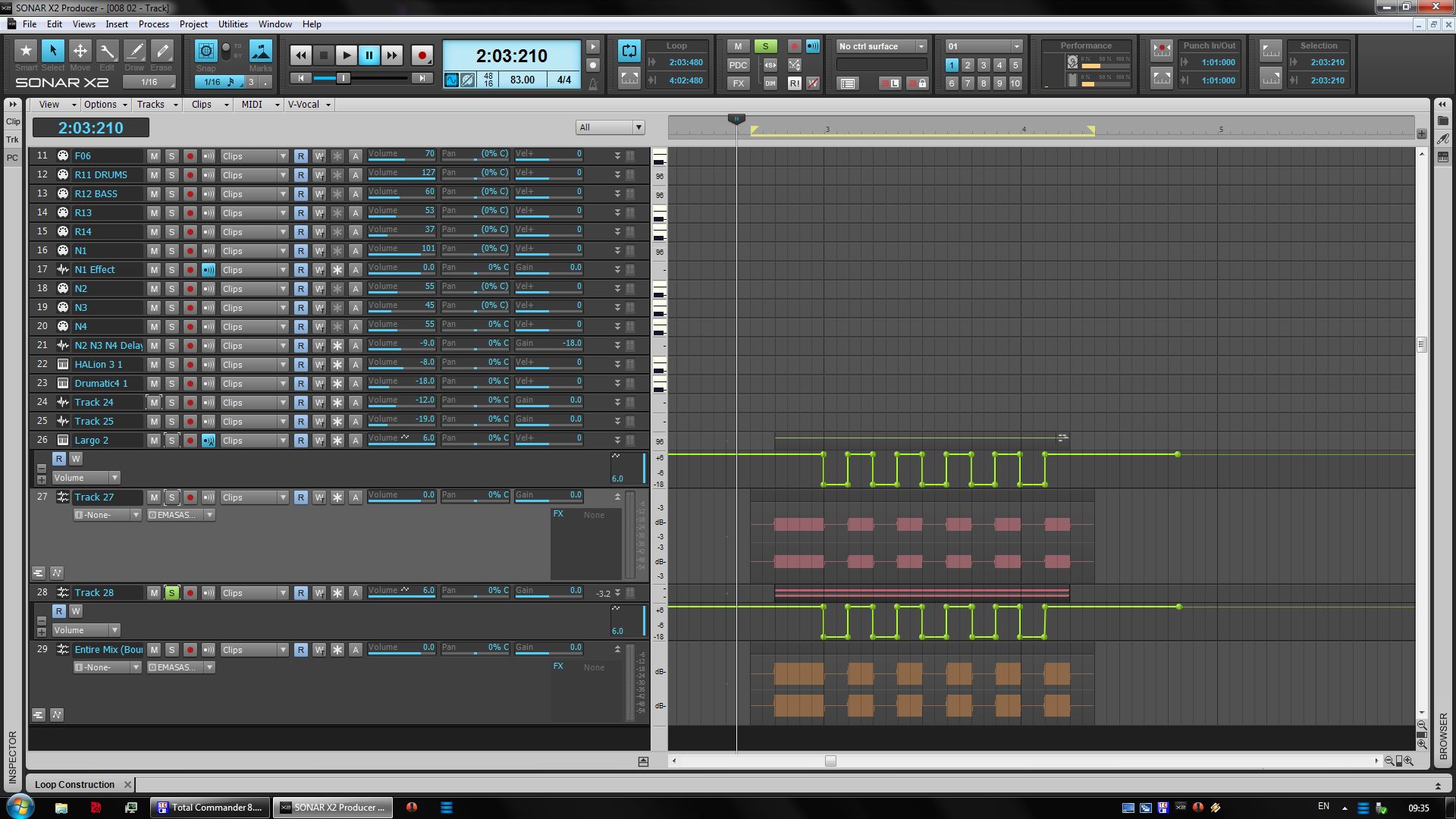Expand the Inspector pane arrows
Screen dimensions: 1456x819
click(x=13, y=105)
